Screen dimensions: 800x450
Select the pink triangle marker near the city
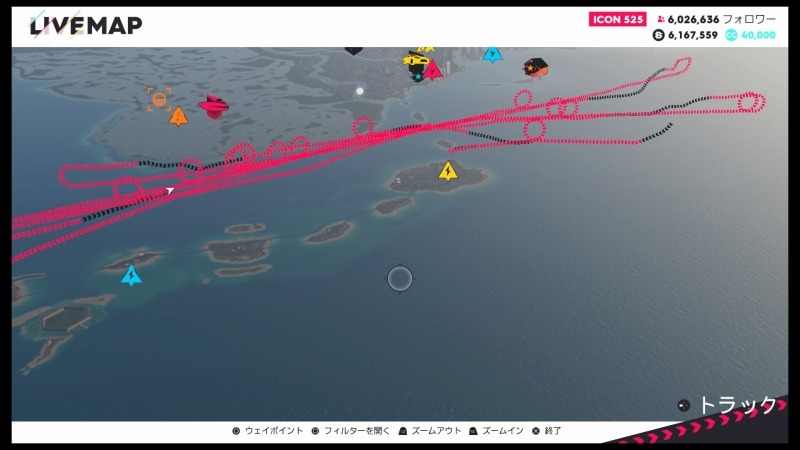click(433, 70)
